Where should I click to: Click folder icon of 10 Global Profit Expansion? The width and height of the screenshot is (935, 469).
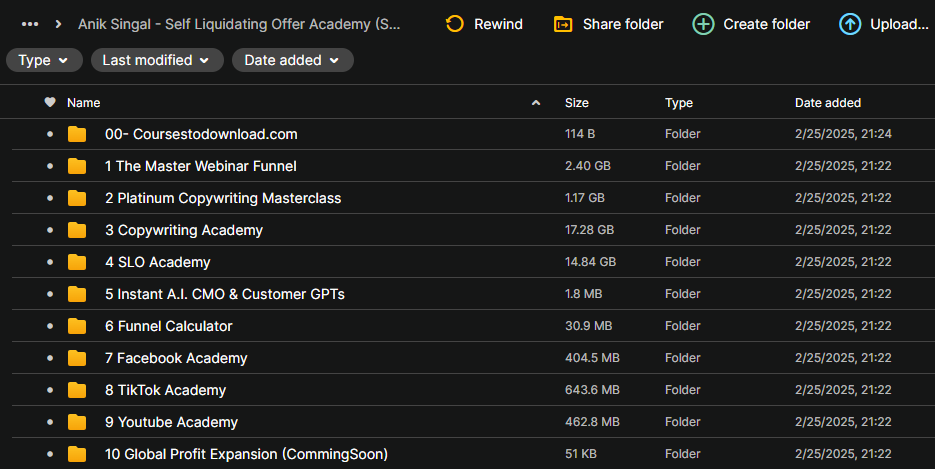pos(77,454)
